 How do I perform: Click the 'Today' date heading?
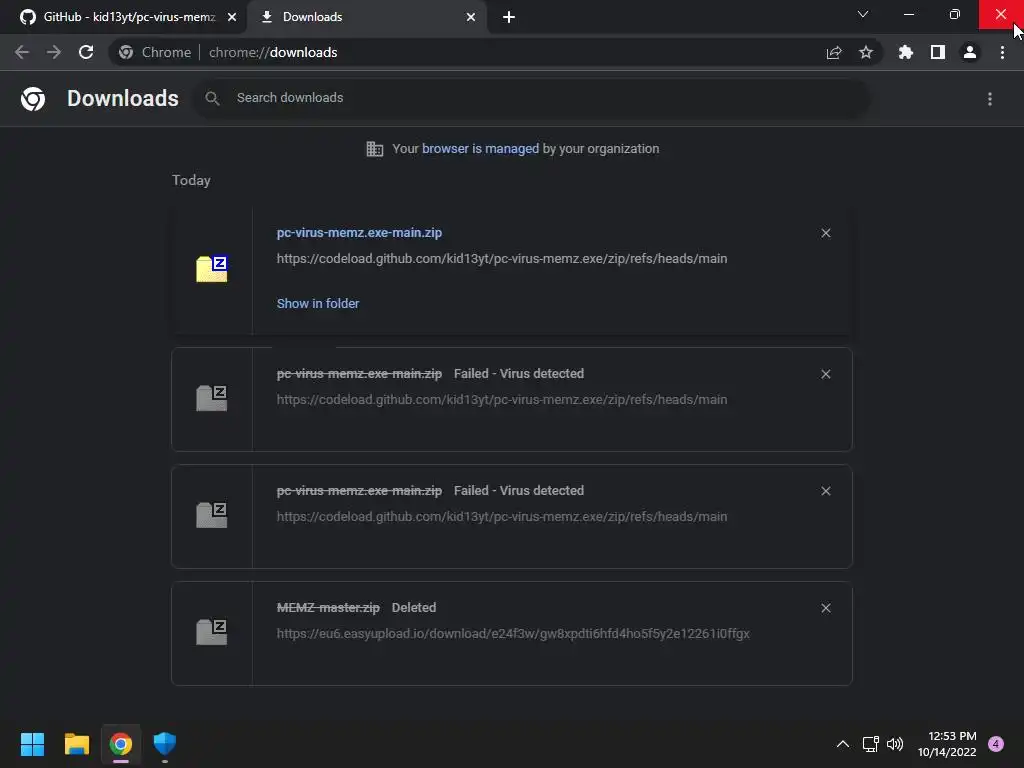pyautogui.click(x=191, y=180)
